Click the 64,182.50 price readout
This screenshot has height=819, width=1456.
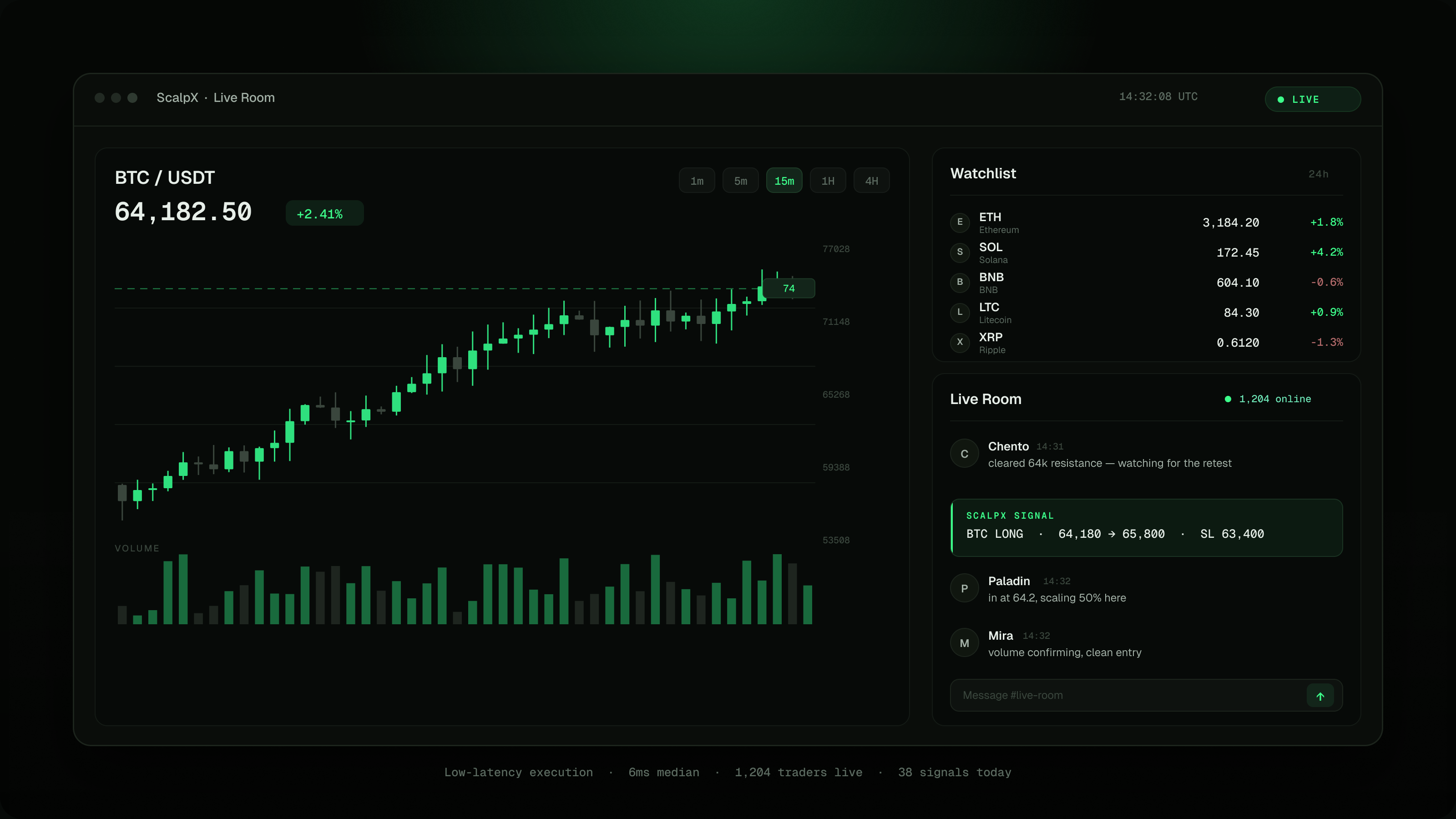coord(183,212)
